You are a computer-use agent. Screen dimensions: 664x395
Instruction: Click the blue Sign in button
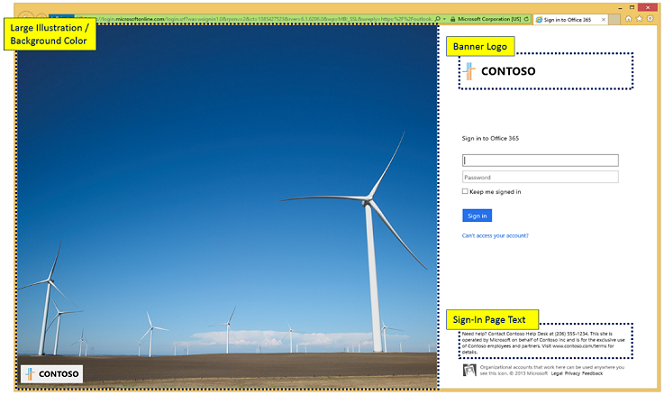click(x=477, y=215)
